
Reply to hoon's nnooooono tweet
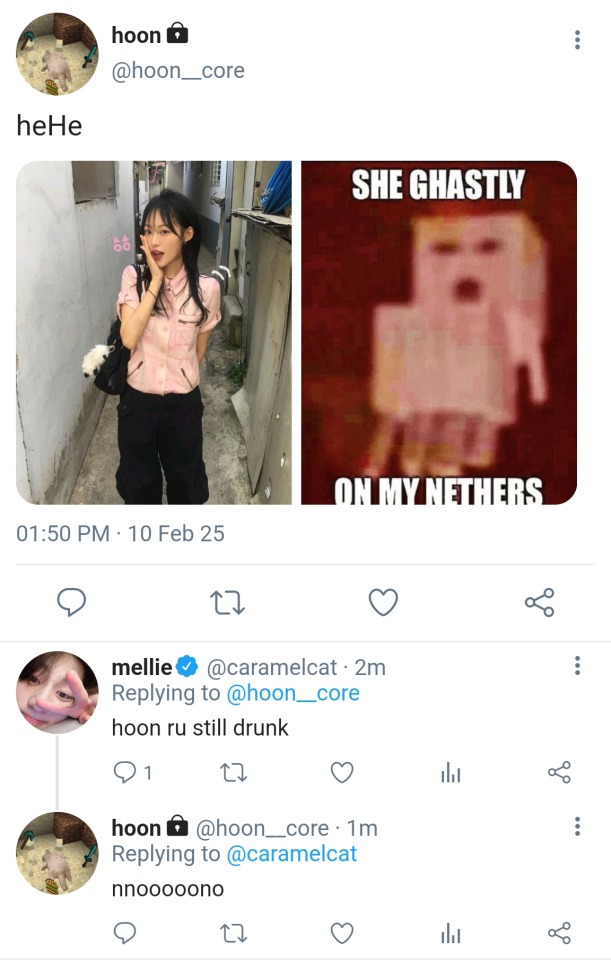[125, 933]
